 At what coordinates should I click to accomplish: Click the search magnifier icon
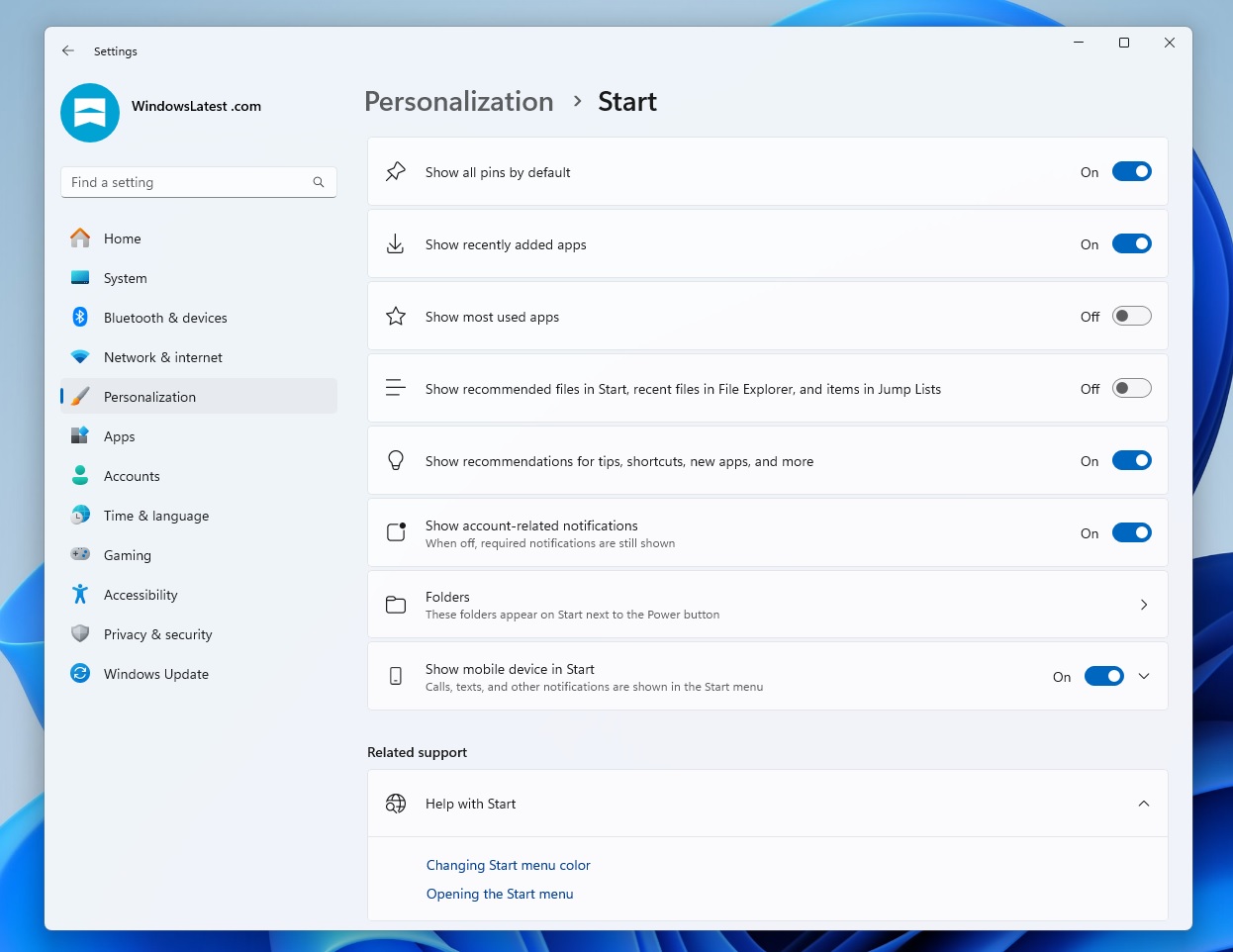319,182
